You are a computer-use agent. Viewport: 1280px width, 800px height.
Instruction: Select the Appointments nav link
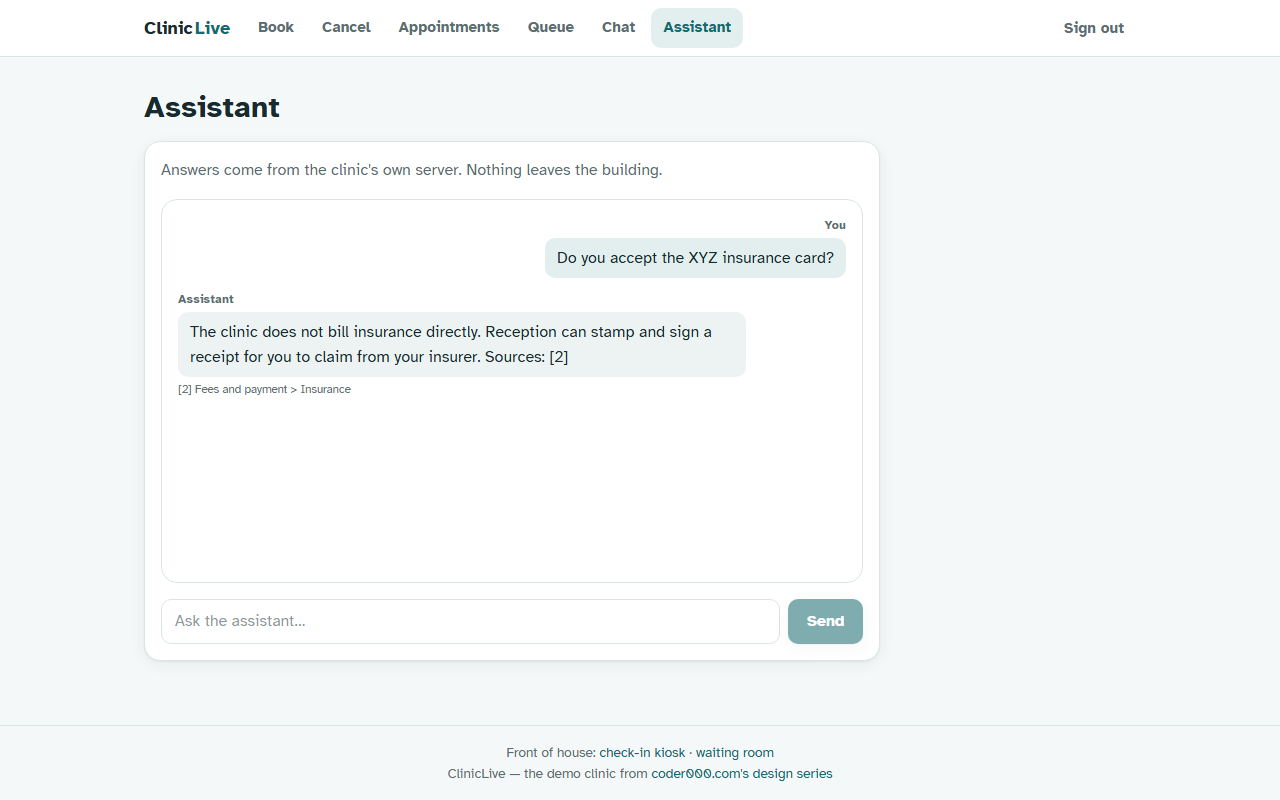(x=449, y=27)
